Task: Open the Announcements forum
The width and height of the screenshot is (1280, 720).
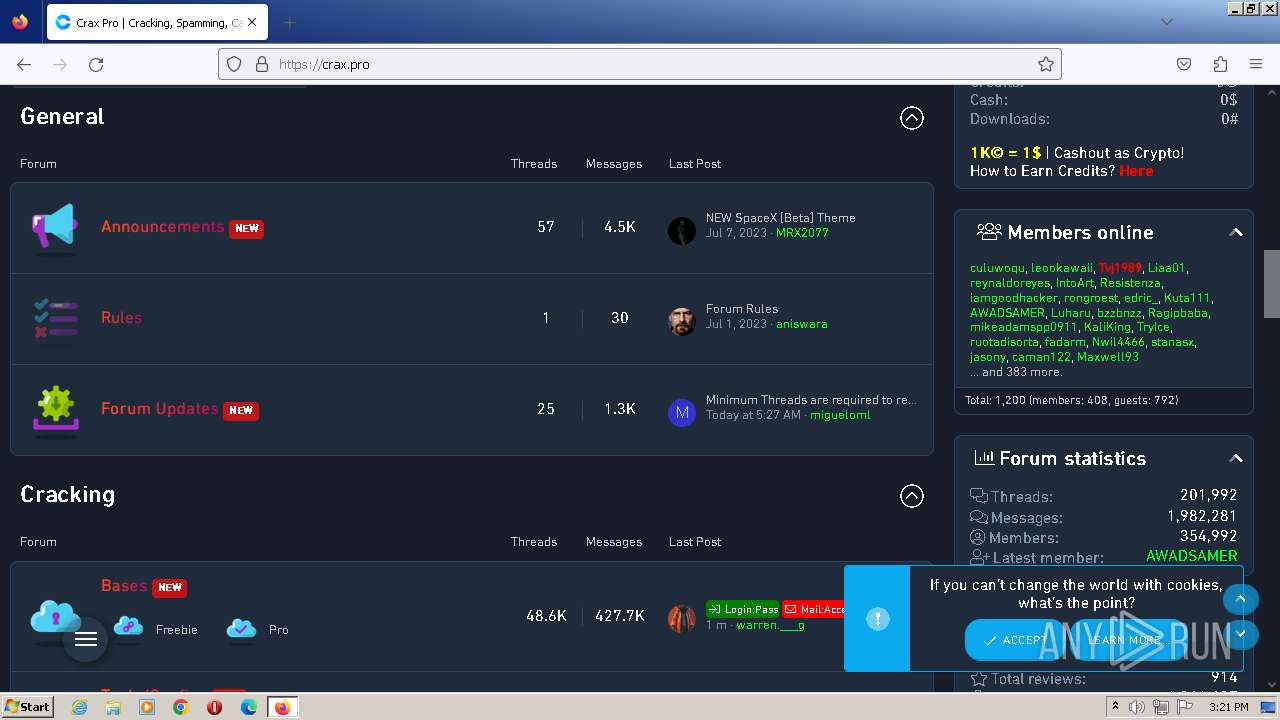Action: click(162, 227)
